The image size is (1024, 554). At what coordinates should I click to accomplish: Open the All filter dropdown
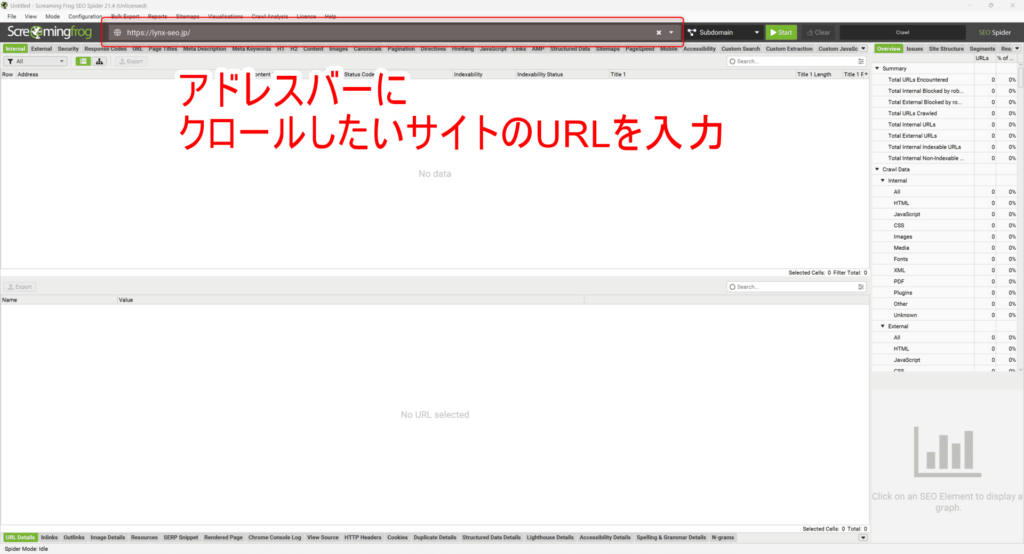pyautogui.click(x=35, y=61)
